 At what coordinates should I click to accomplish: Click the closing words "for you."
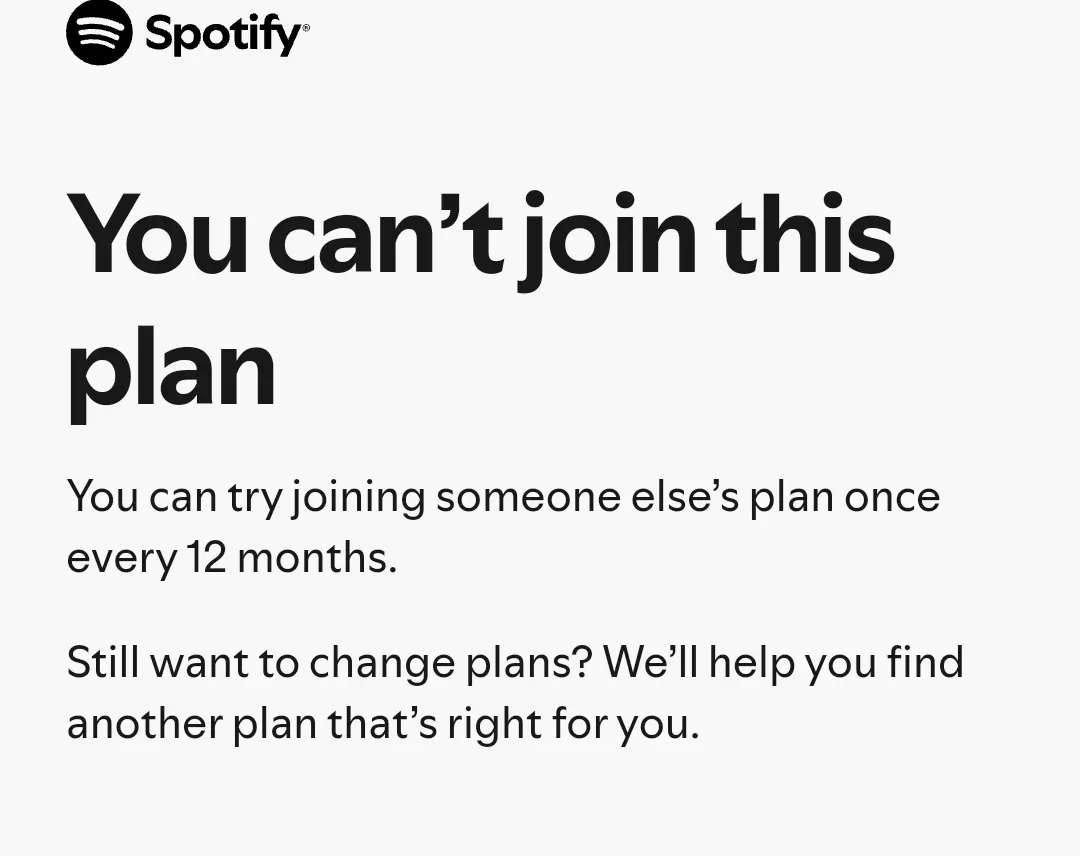[x=625, y=724]
